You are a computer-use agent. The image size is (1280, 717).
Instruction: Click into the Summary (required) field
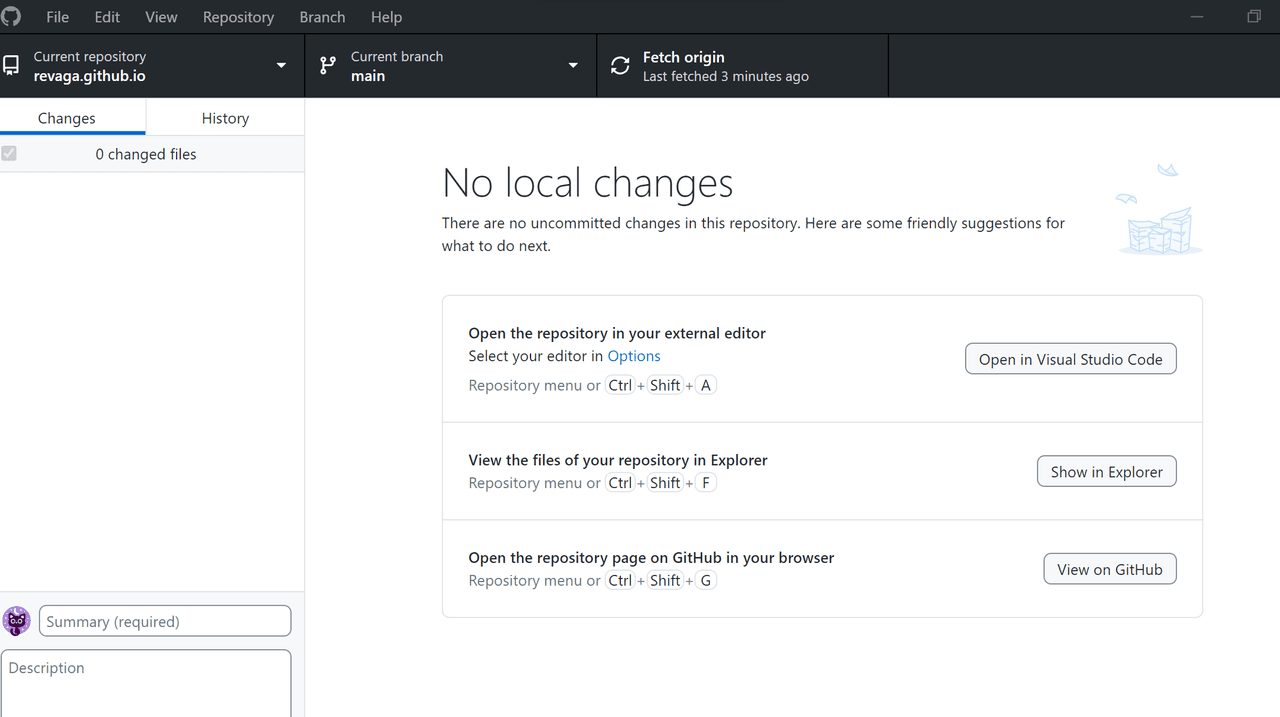pos(165,621)
